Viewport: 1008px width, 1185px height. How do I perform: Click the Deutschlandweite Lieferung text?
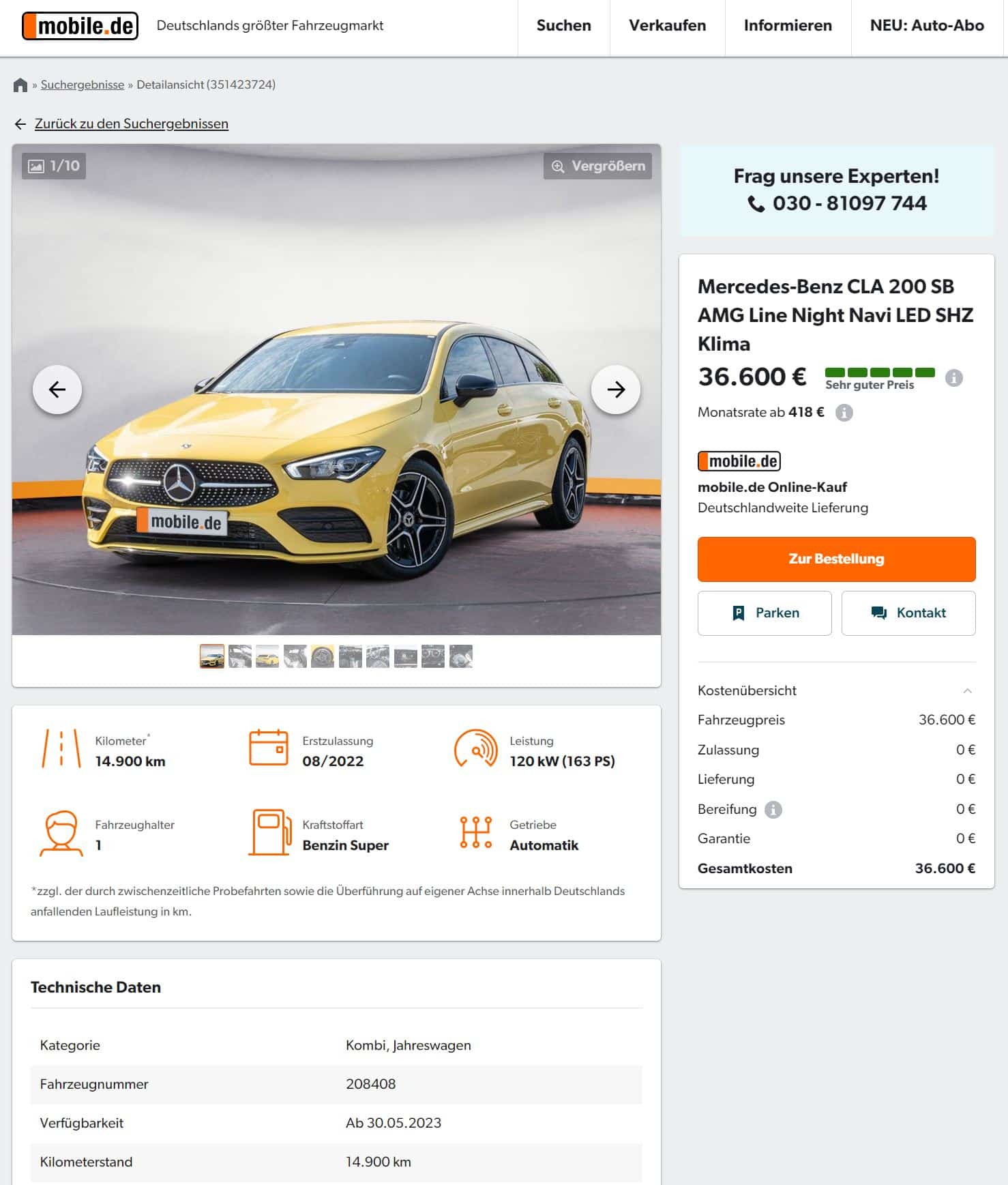click(783, 508)
